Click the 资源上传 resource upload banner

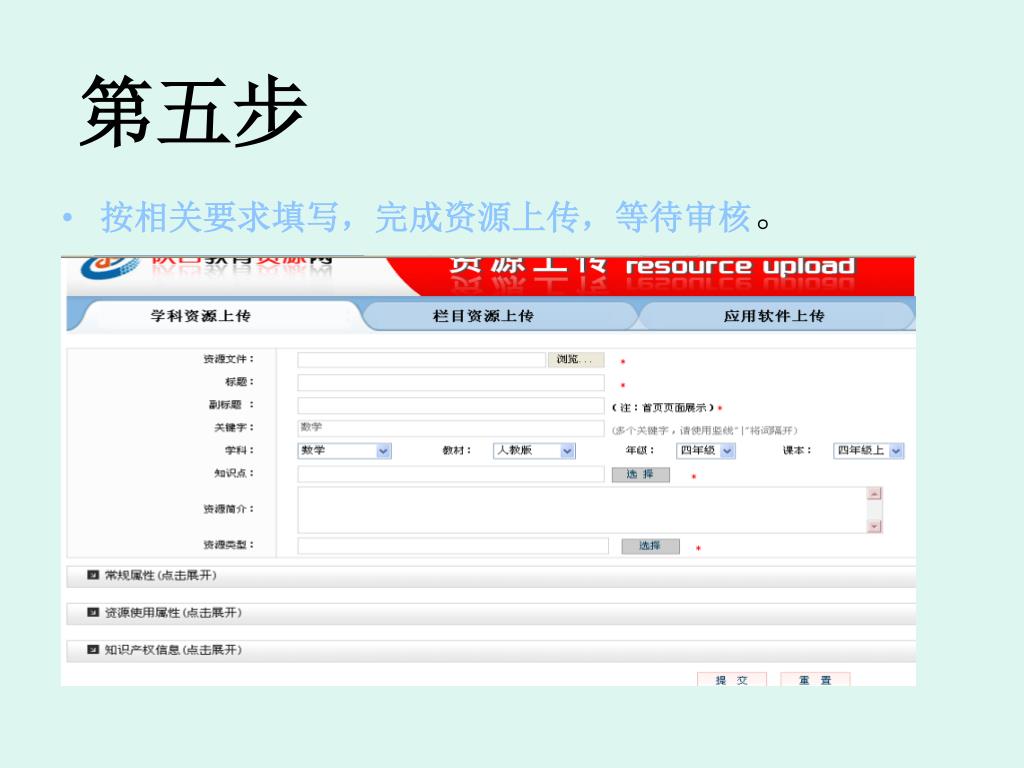(x=652, y=274)
